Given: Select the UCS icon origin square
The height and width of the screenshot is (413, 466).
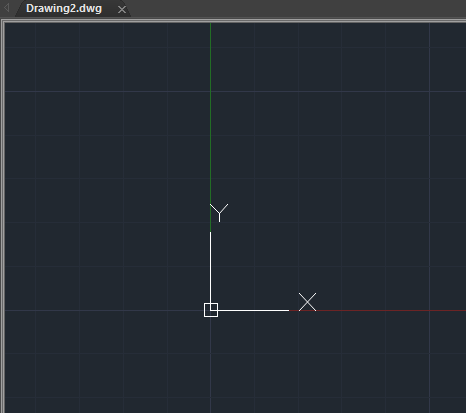Looking at the screenshot, I should coord(211,310).
